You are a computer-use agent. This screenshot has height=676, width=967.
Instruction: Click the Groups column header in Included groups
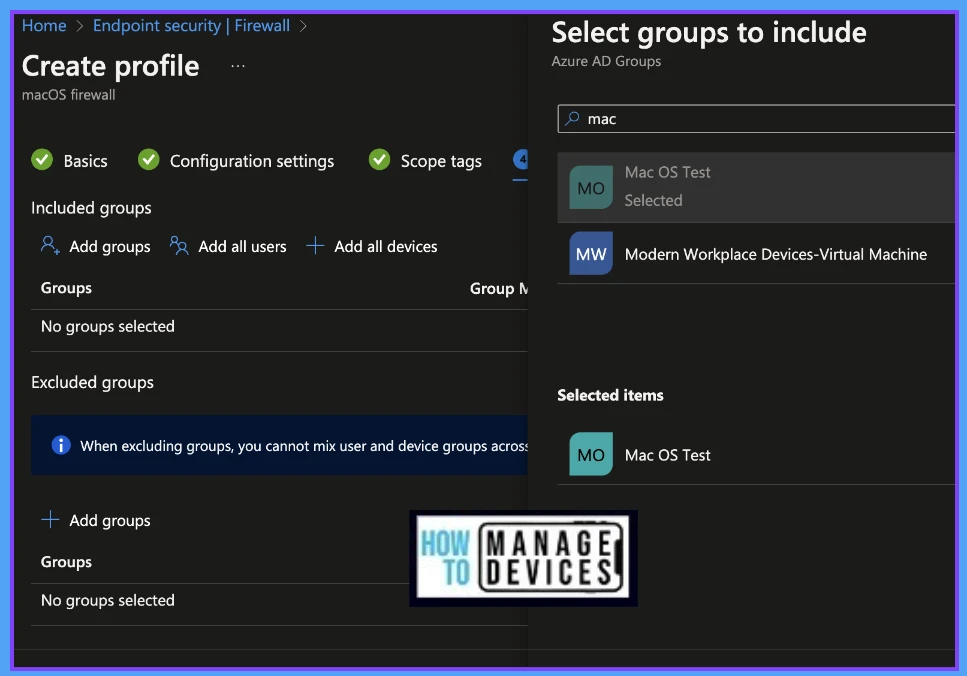66,288
